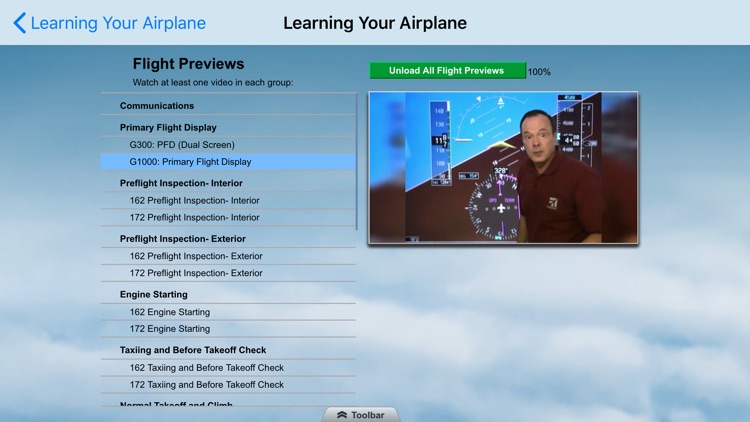Open the Toolbar pull-up tab
Image resolution: width=750 pixels, height=422 pixels.
[361, 414]
